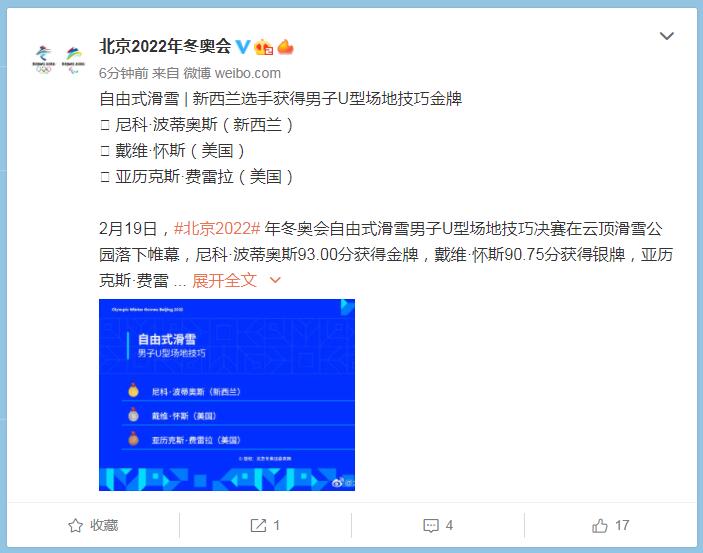The image size is (703, 553).
Task: Open the 微博 weibo.com source link
Action: point(232,73)
